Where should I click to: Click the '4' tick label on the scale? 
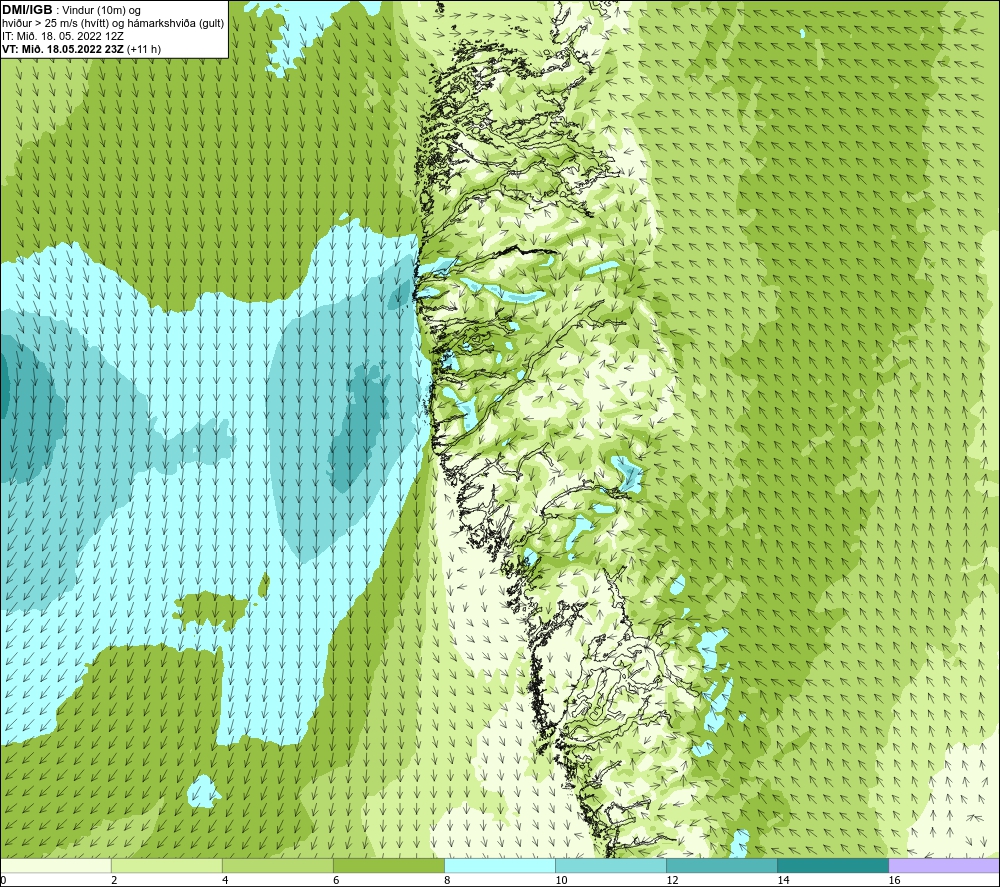coord(225,881)
